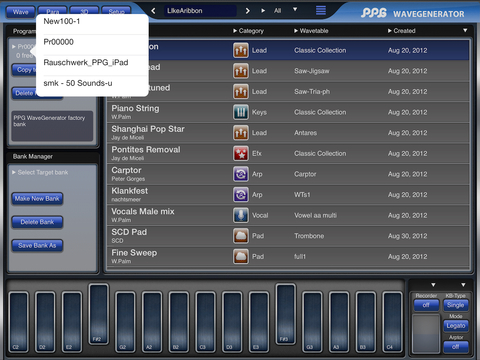Screen dimensions: 480x360
Task: Select the Piano String patch
Action: click(x=288, y=112)
